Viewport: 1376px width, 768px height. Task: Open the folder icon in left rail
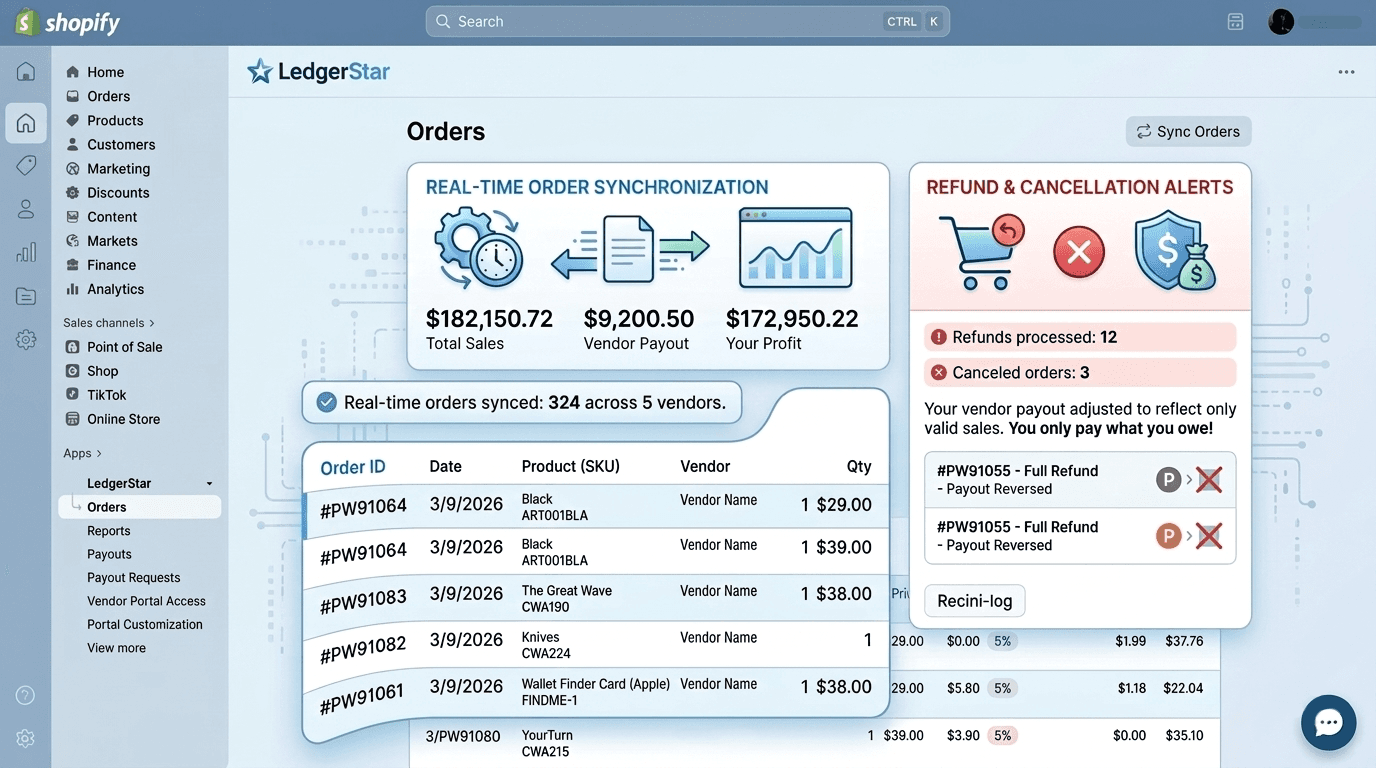(26, 296)
